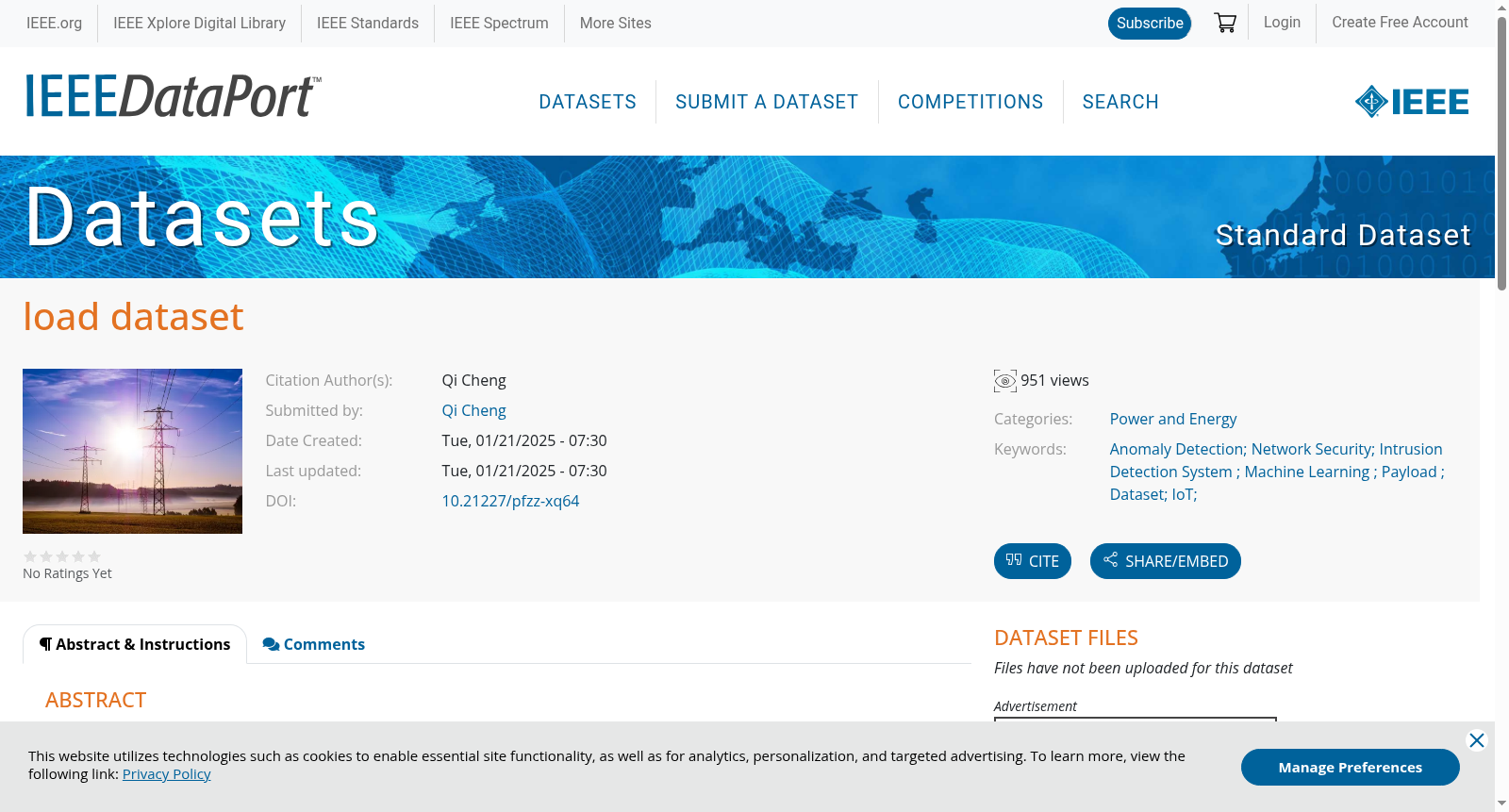The image size is (1509, 812).
Task: Click Manage Preferences button
Action: (x=1351, y=768)
